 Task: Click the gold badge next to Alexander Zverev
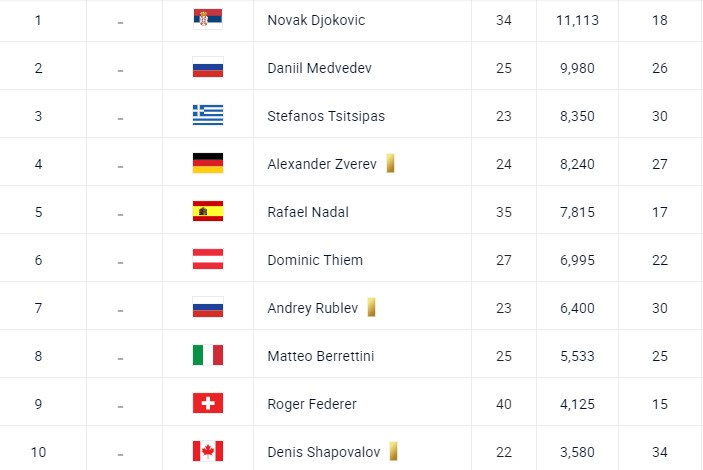tap(390, 163)
